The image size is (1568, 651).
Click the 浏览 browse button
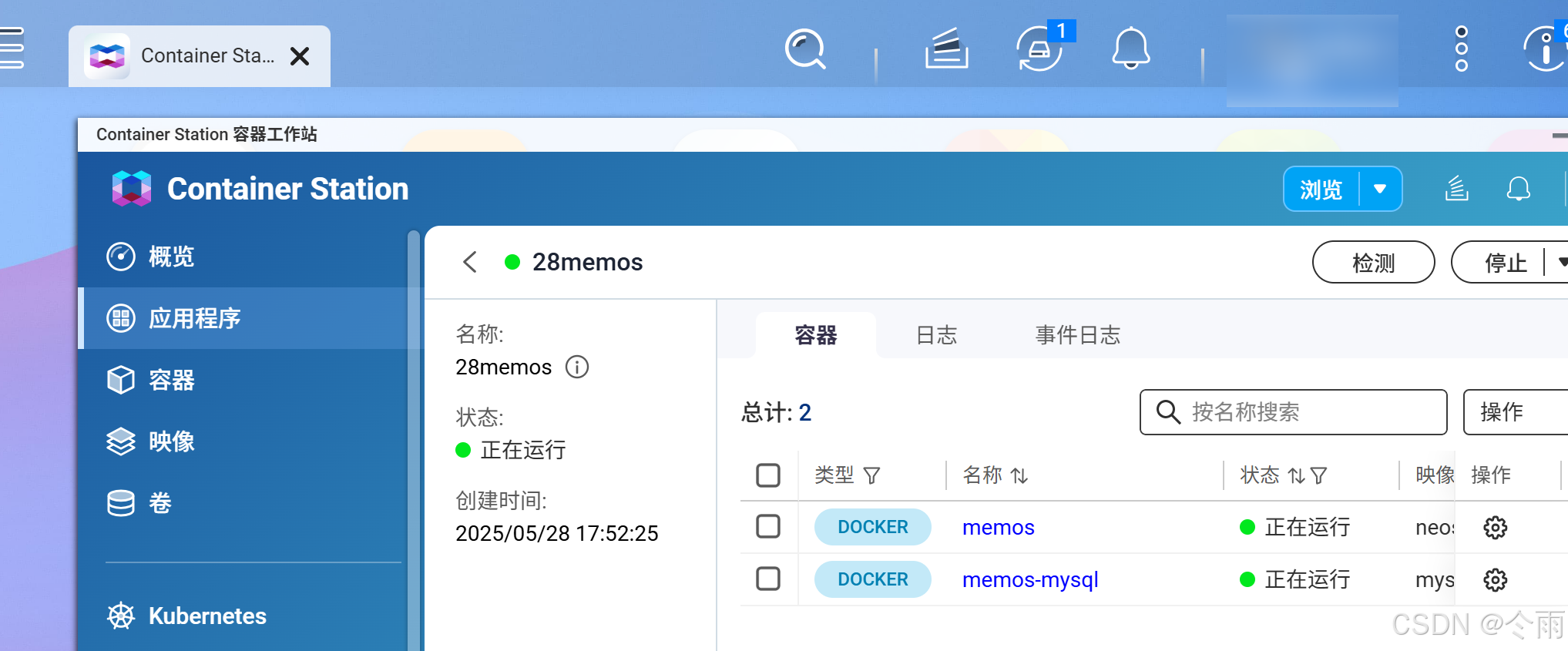[1321, 190]
